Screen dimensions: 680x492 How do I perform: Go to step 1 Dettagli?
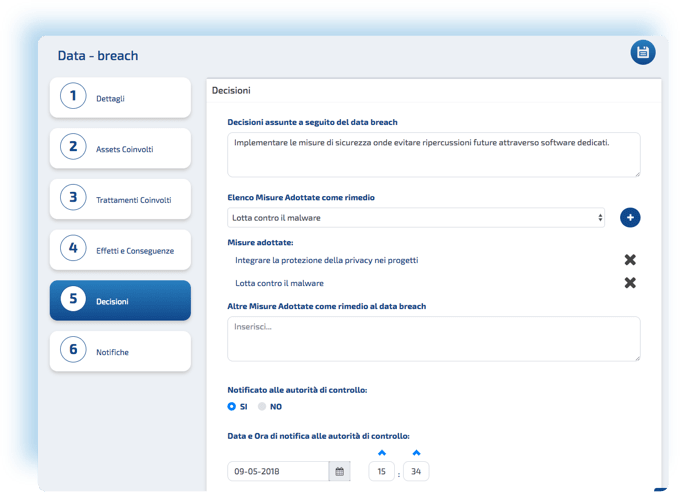click(120, 97)
